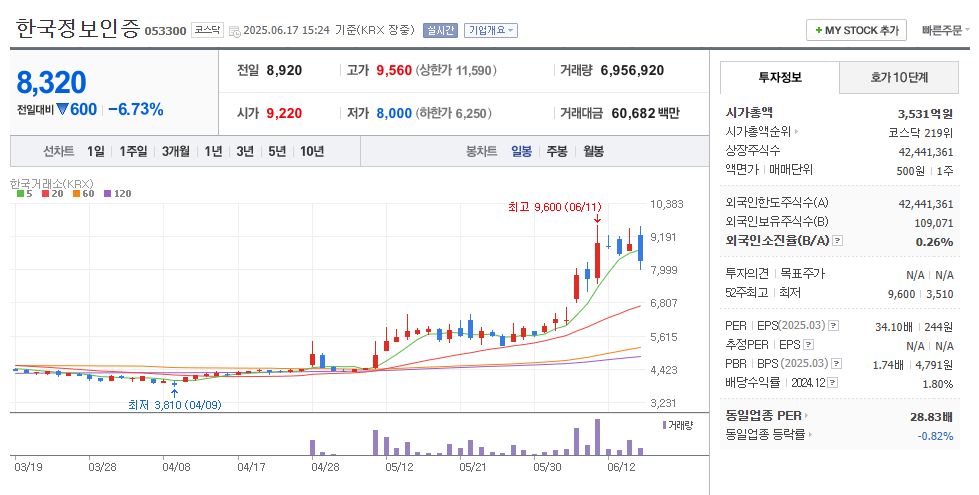979x495 pixels.
Task: Click the 시가총액 value 3,531억원
Action: (925, 114)
